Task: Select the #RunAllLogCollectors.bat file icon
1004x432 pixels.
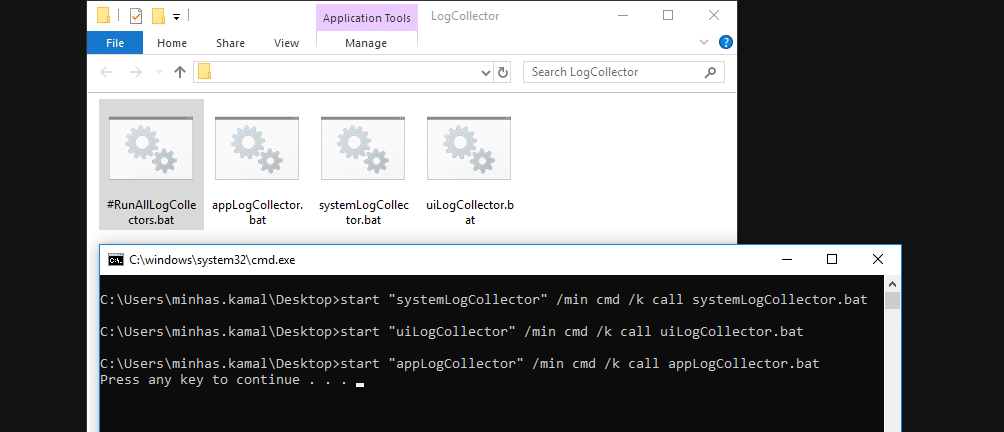Action: click(151, 148)
